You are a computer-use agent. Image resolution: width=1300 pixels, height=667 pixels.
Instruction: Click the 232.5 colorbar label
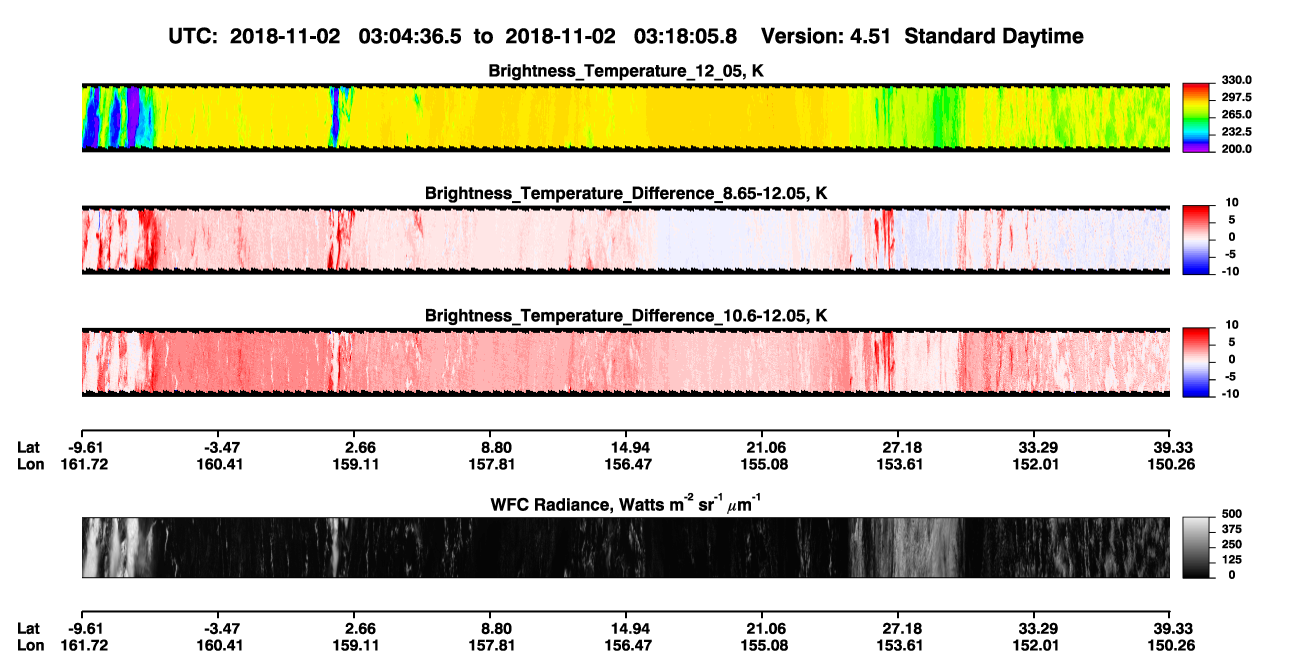pos(1238,131)
